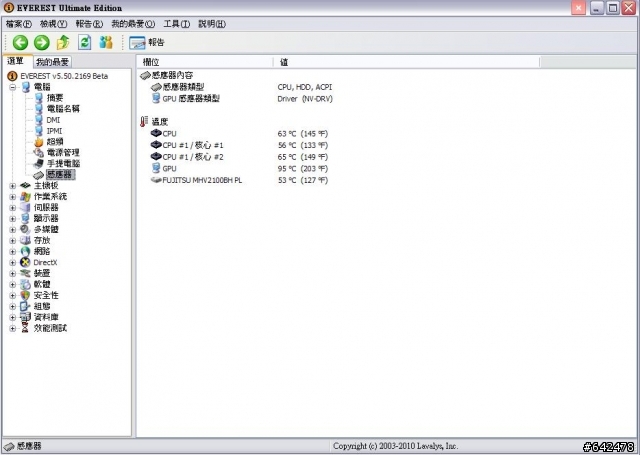This screenshot has width=640, height=455.
Task: Click the 網路 globe icon
Action: pyautogui.click(x=25, y=252)
